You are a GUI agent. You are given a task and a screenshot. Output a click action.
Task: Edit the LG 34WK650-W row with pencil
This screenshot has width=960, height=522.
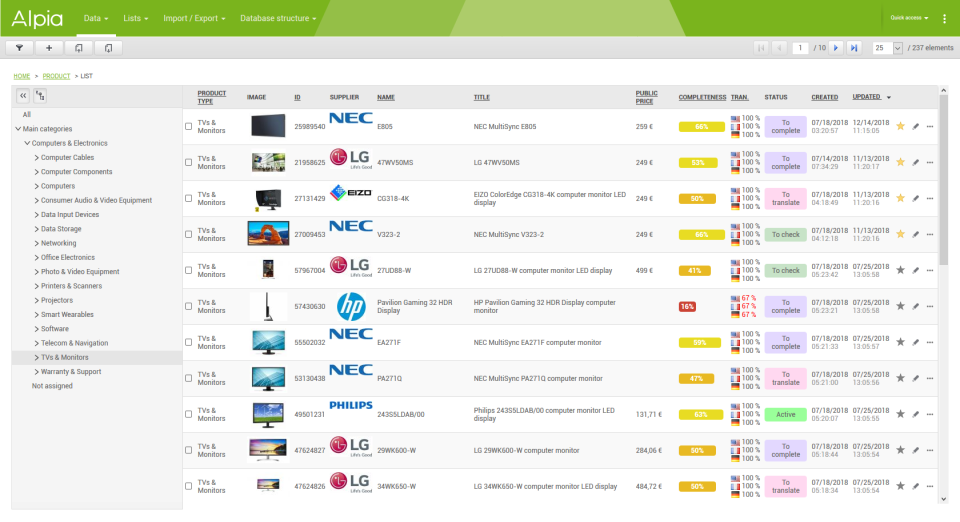pos(916,486)
